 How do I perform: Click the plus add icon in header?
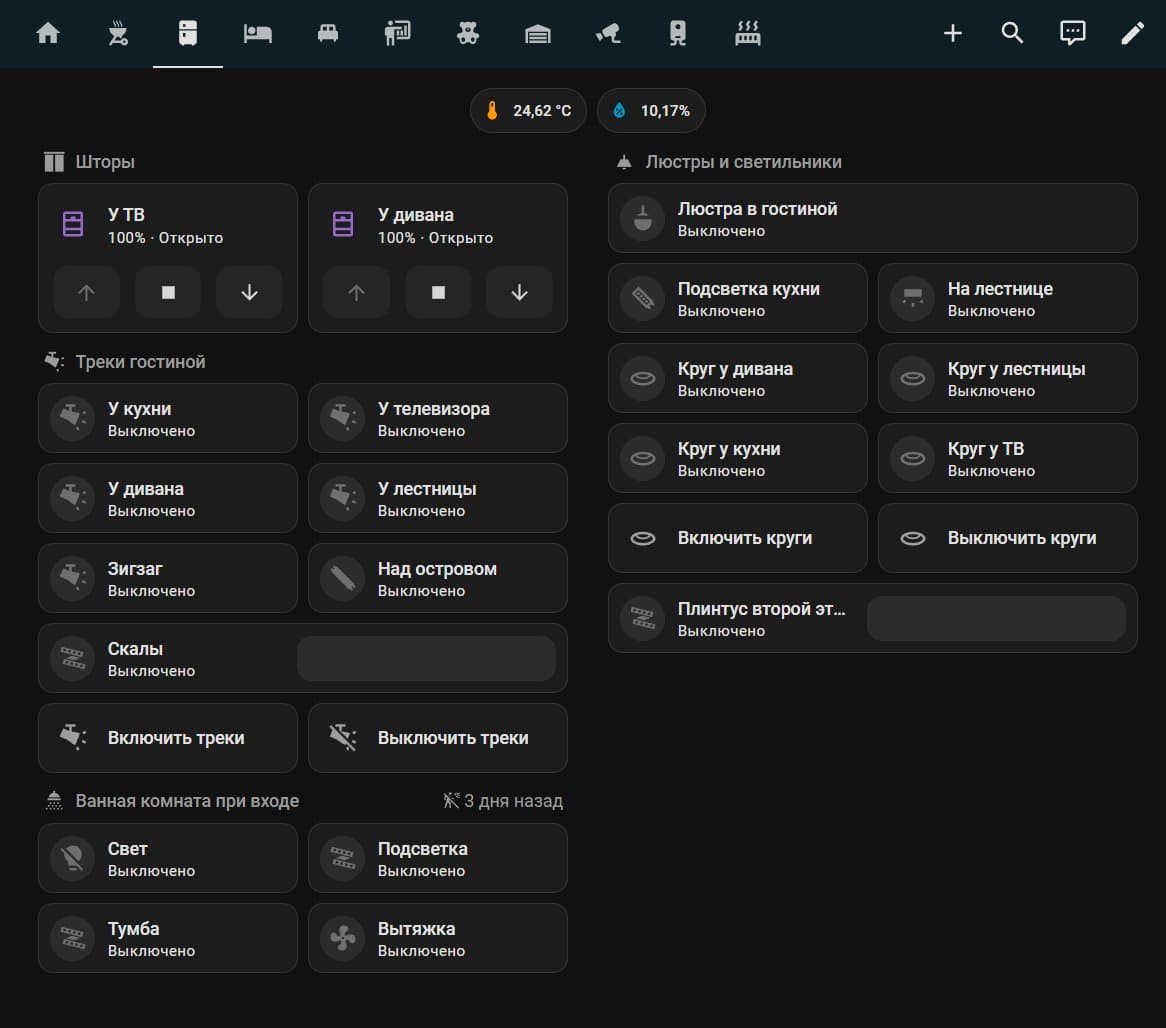[953, 33]
